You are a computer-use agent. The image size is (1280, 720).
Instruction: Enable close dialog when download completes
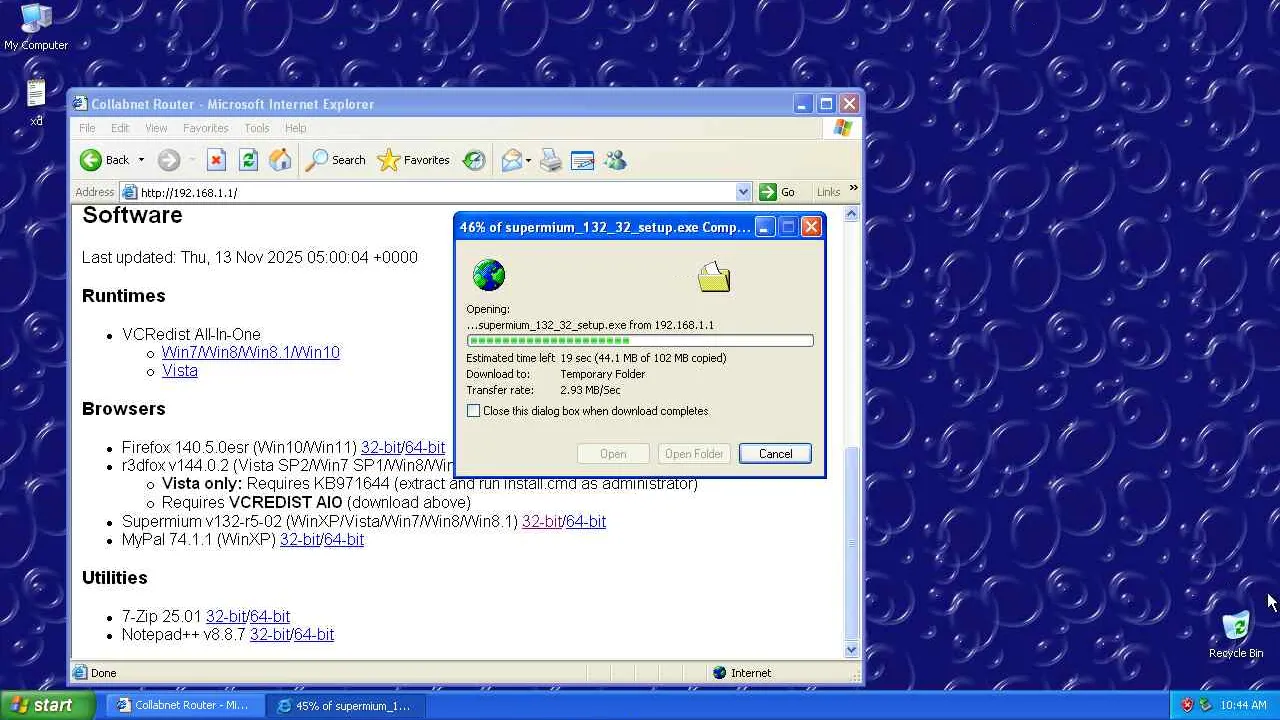474,411
